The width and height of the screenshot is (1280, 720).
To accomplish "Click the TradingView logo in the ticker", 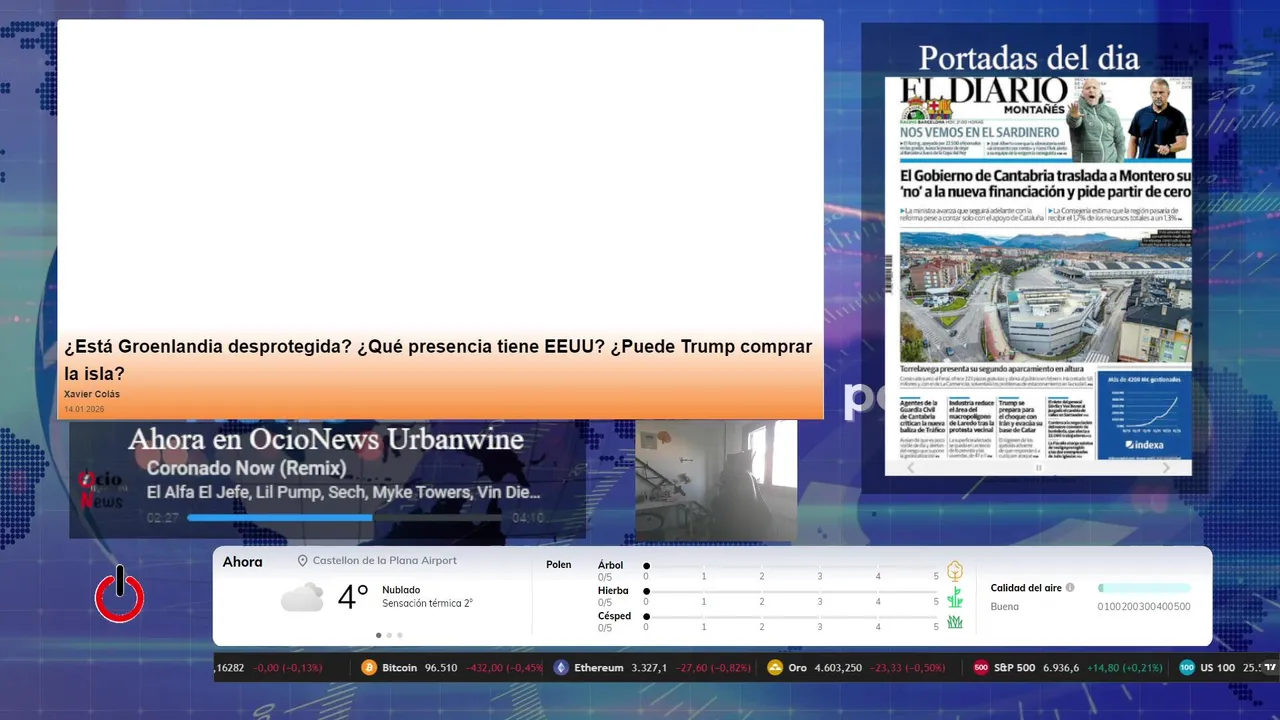I will point(1270,667).
